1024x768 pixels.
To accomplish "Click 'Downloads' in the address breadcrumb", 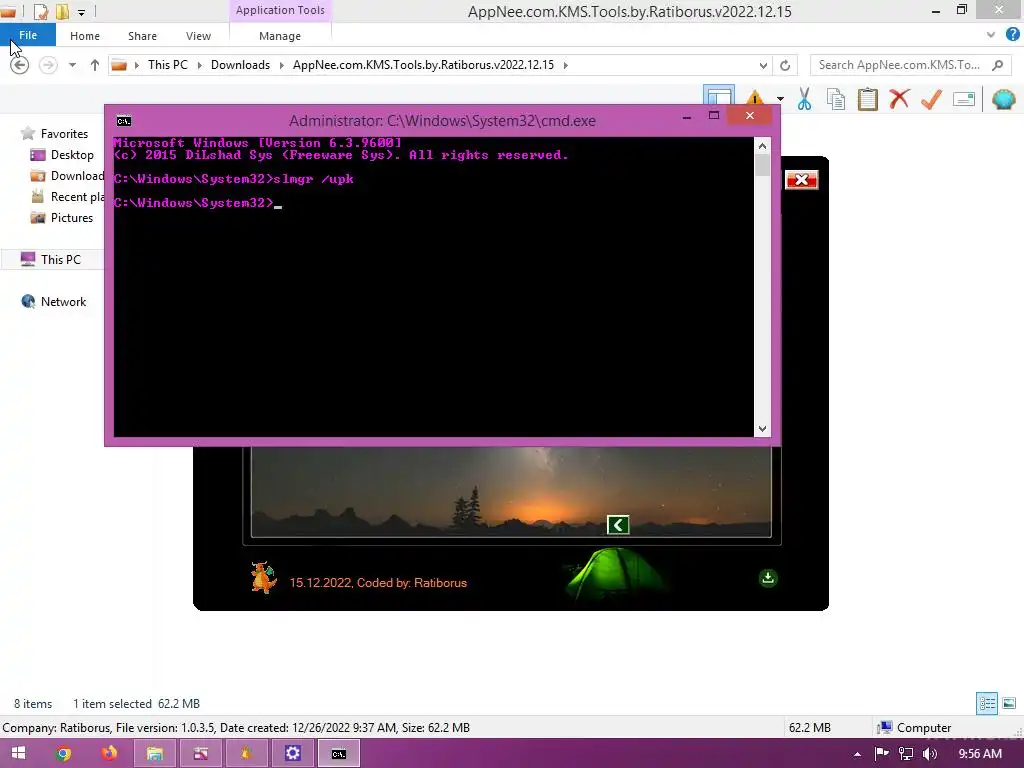I will coord(240,65).
